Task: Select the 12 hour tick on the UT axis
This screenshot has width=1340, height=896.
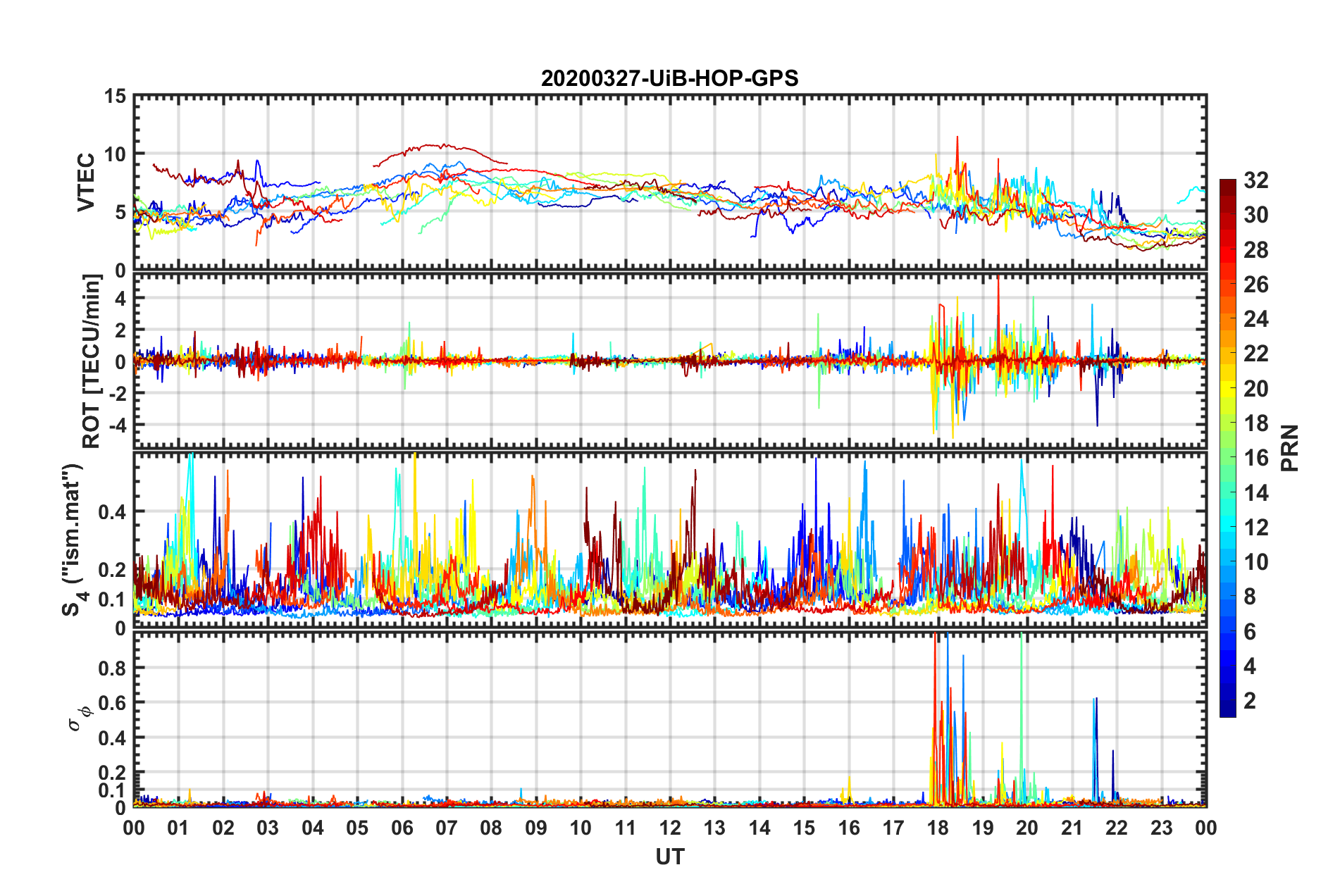Action: click(670, 828)
